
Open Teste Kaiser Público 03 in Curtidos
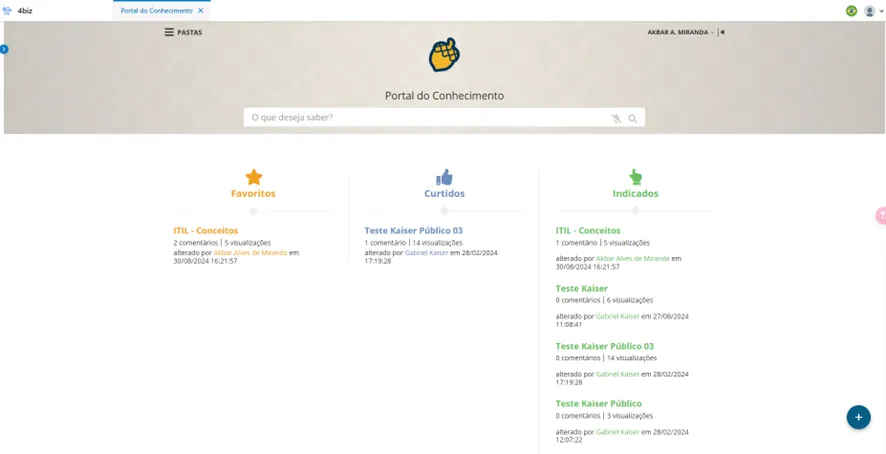tap(414, 231)
